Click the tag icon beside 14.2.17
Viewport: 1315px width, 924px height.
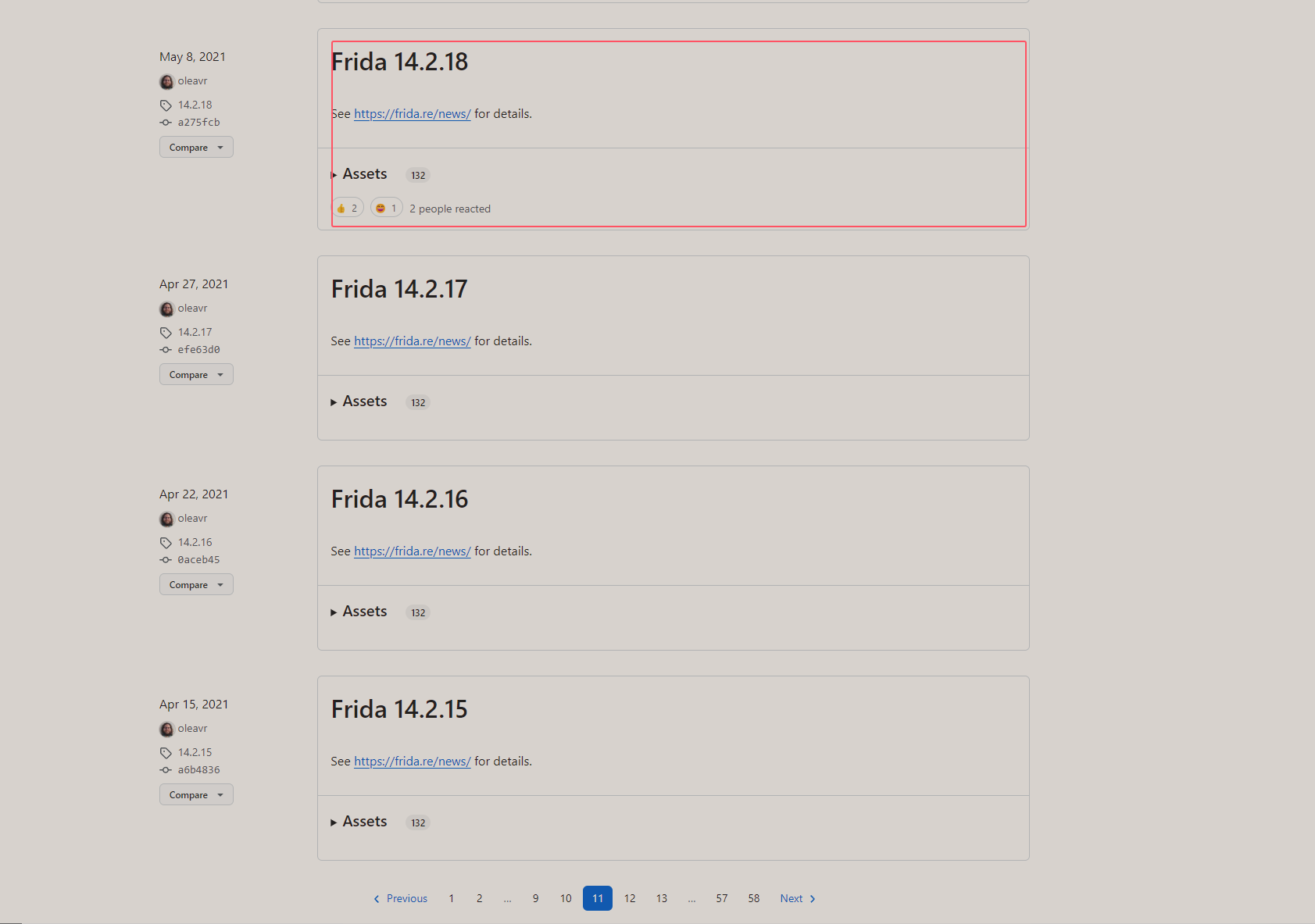click(x=166, y=333)
